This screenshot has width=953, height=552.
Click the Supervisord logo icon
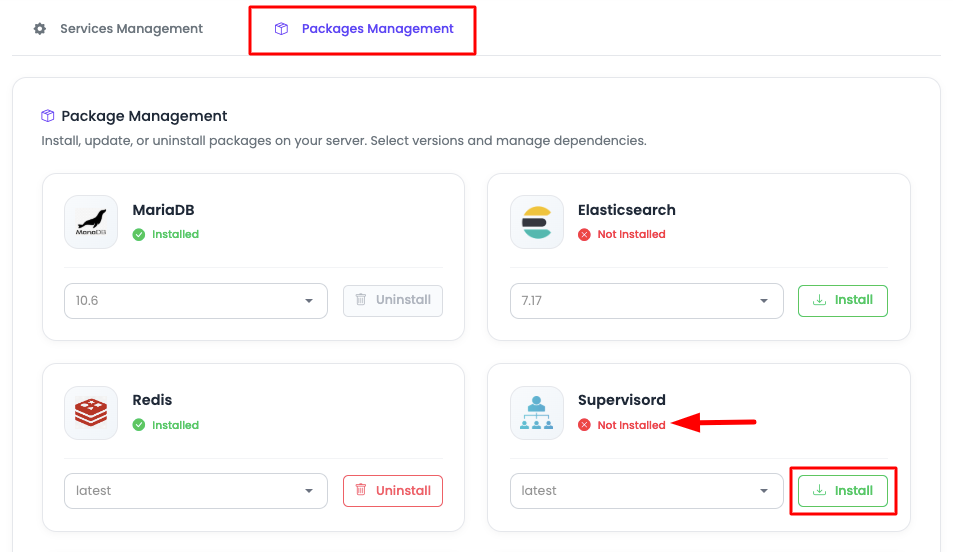point(537,412)
